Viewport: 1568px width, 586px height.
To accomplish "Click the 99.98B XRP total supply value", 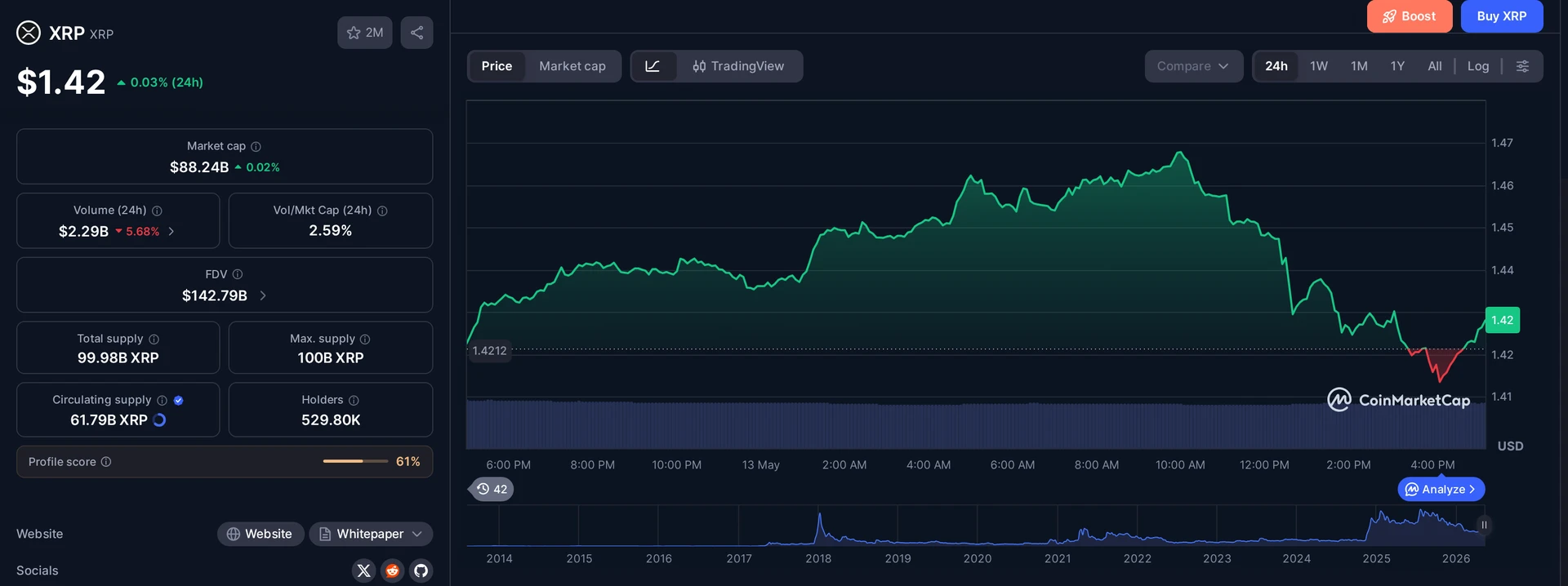I will click(118, 357).
